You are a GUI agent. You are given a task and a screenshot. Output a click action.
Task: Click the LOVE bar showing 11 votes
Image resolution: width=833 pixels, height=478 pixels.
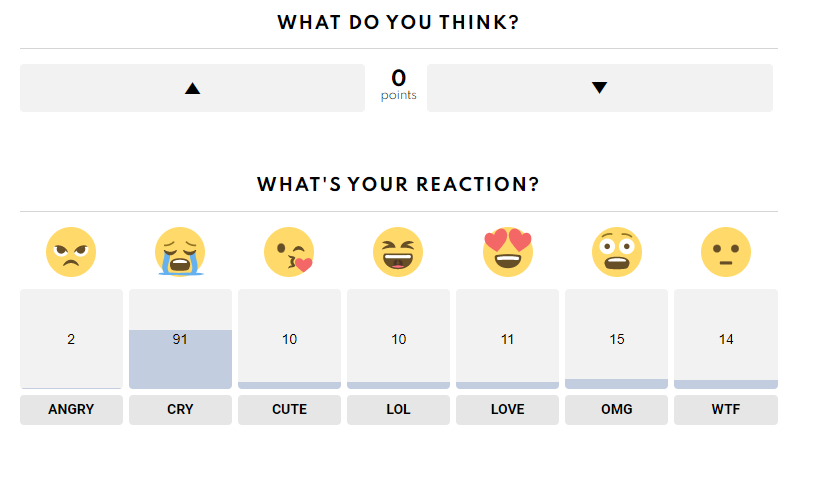pos(508,339)
